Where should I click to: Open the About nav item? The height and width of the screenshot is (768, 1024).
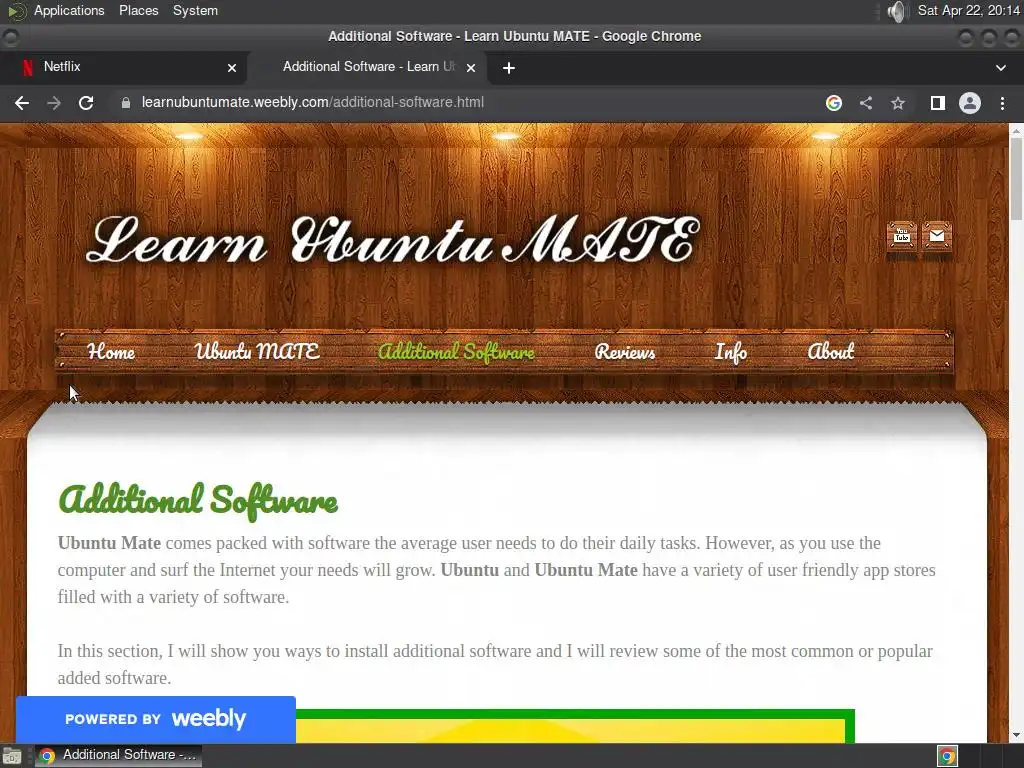click(831, 351)
